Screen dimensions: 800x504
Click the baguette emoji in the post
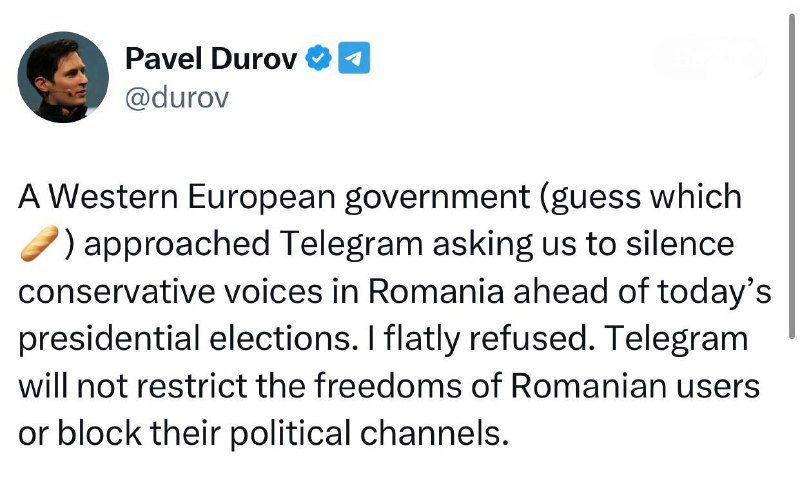(x=39, y=243)
